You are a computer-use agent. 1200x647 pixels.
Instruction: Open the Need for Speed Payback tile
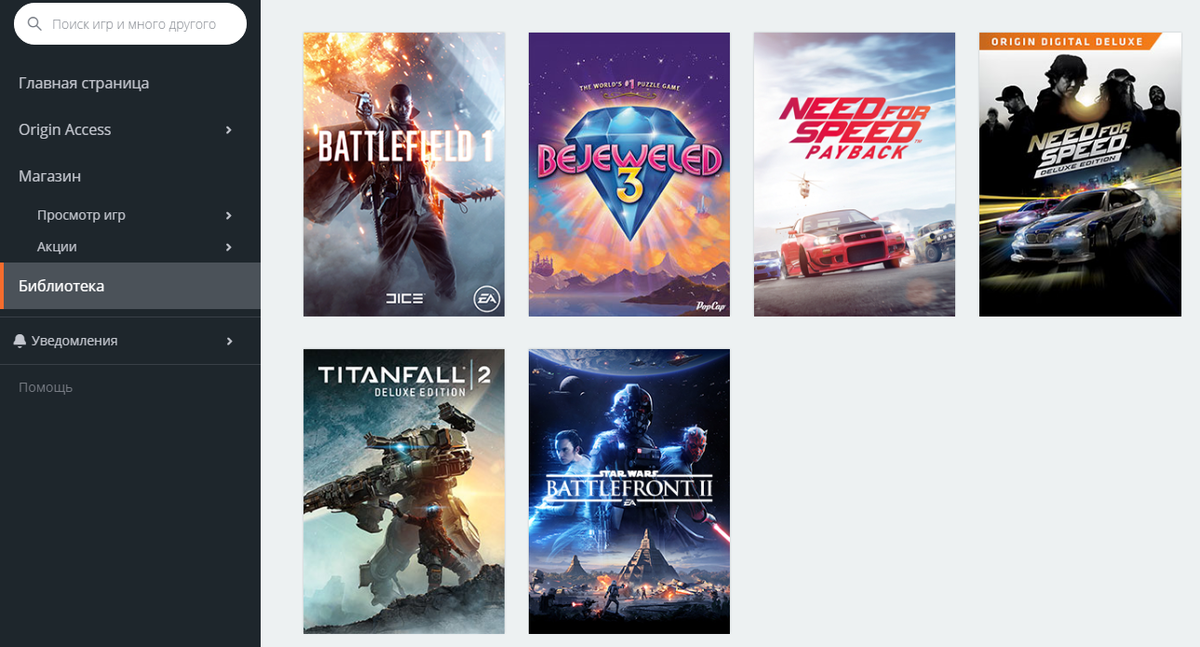(x=854, y=174)
